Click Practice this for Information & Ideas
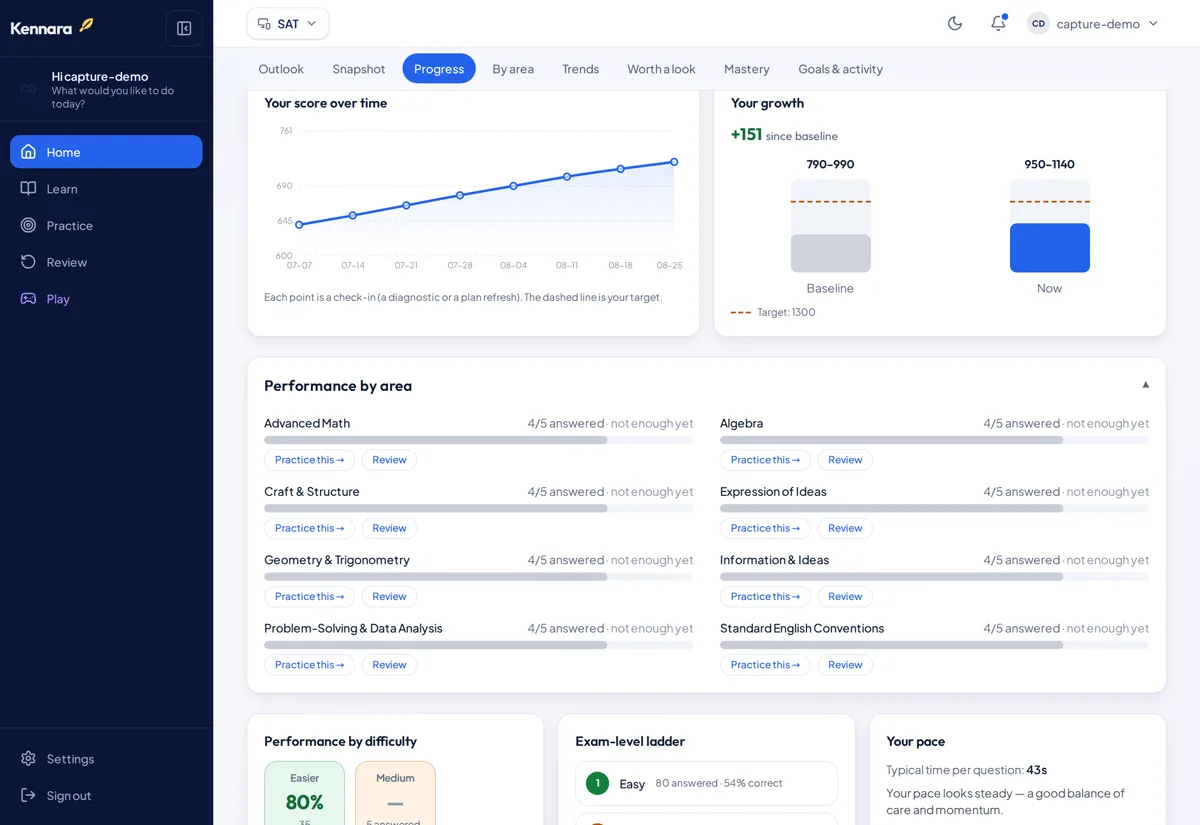The image size is (1200, 825). tap(765, 596)
